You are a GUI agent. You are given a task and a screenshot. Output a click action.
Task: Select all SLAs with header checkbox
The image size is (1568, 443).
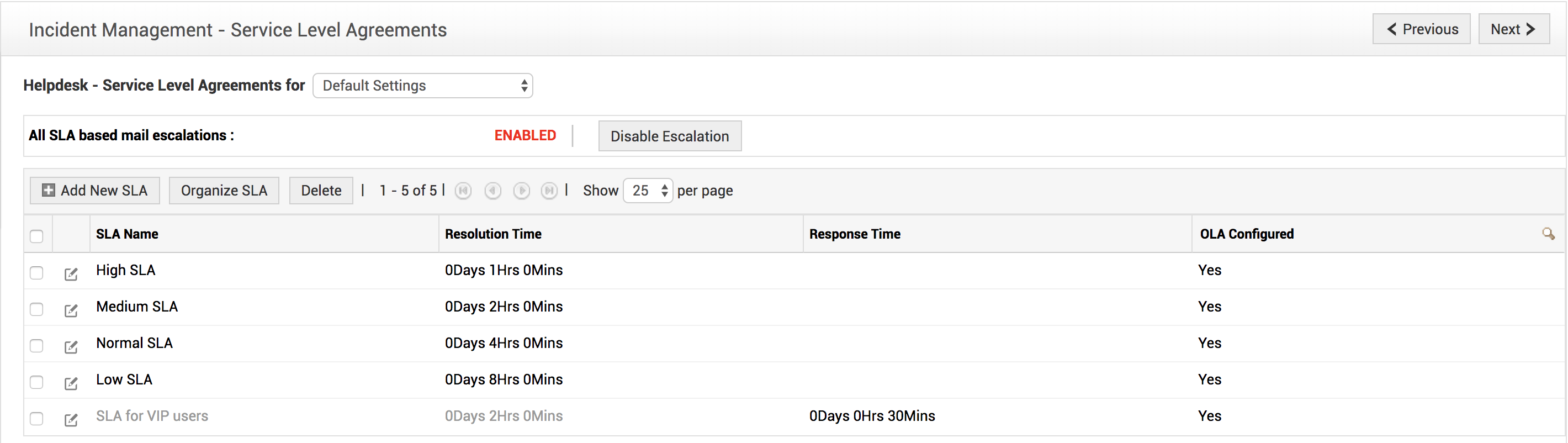pos(36,236)
